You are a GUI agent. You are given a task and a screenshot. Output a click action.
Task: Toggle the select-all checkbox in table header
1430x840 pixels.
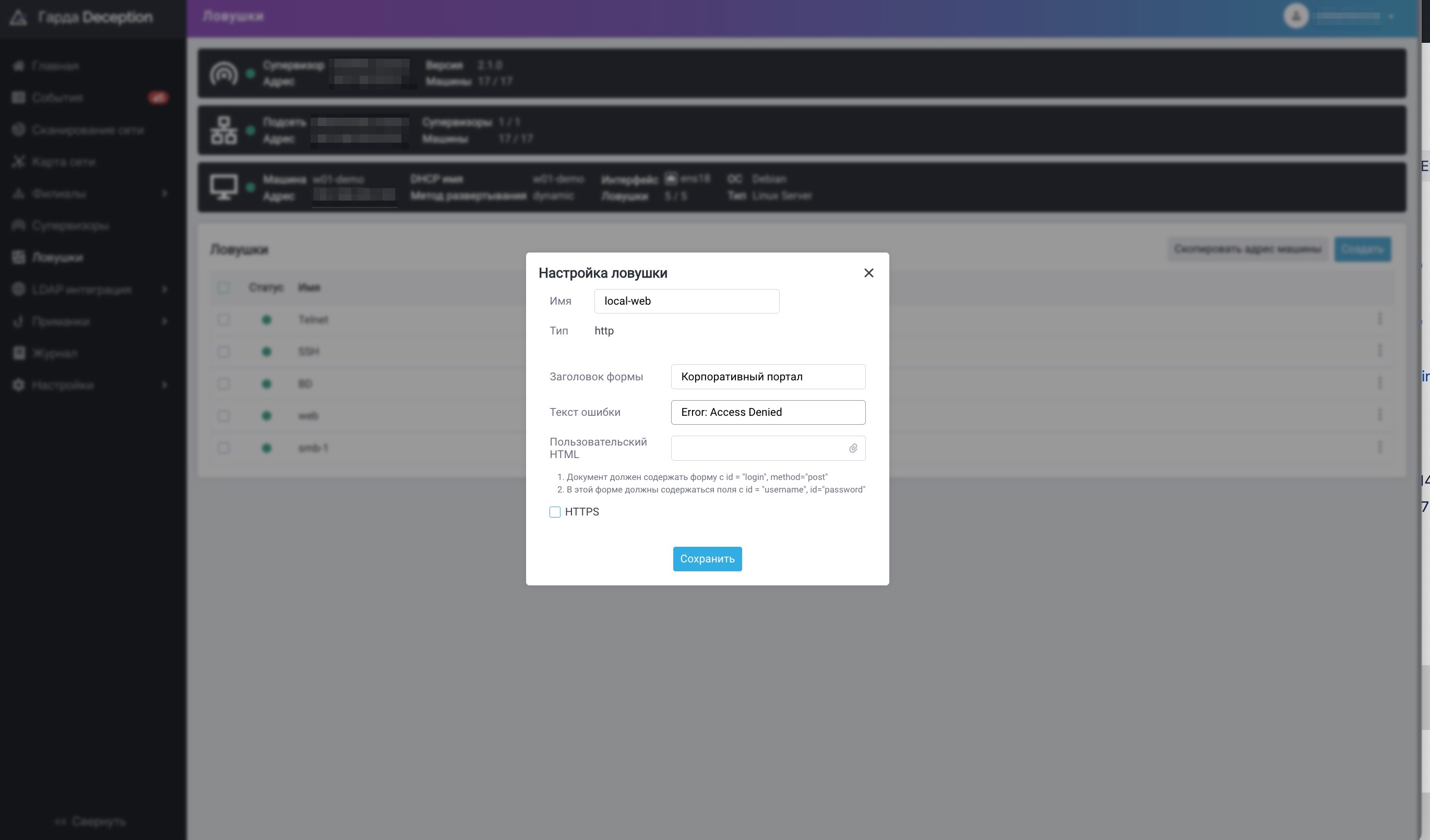223,287
